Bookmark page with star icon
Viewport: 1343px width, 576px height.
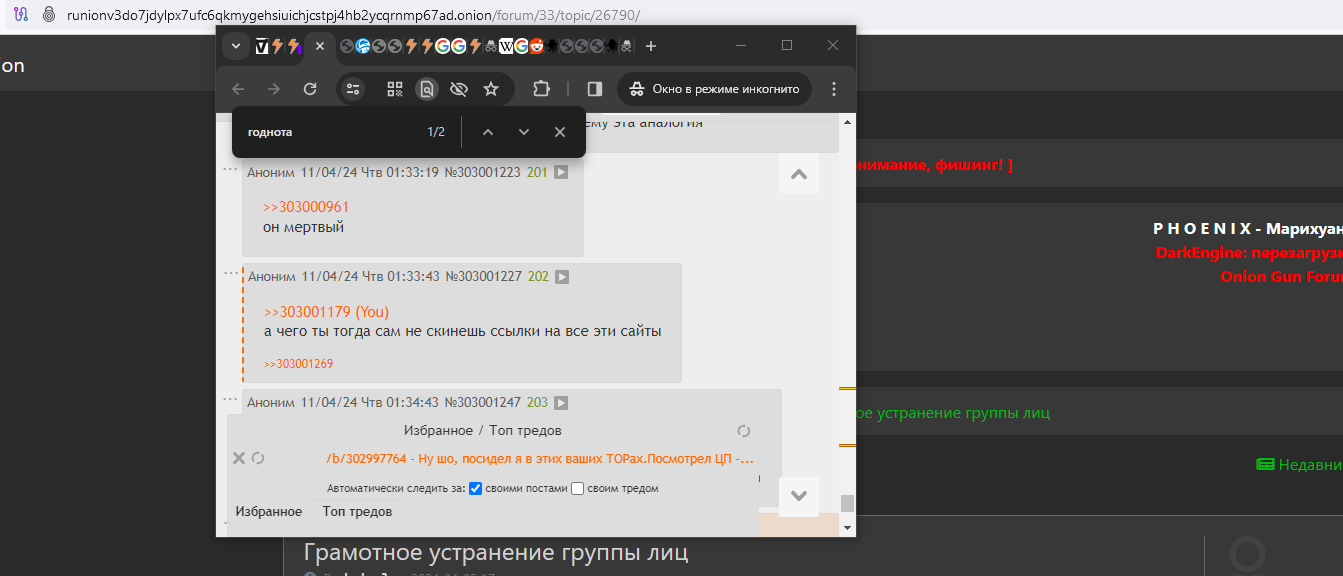coord(491,89)
